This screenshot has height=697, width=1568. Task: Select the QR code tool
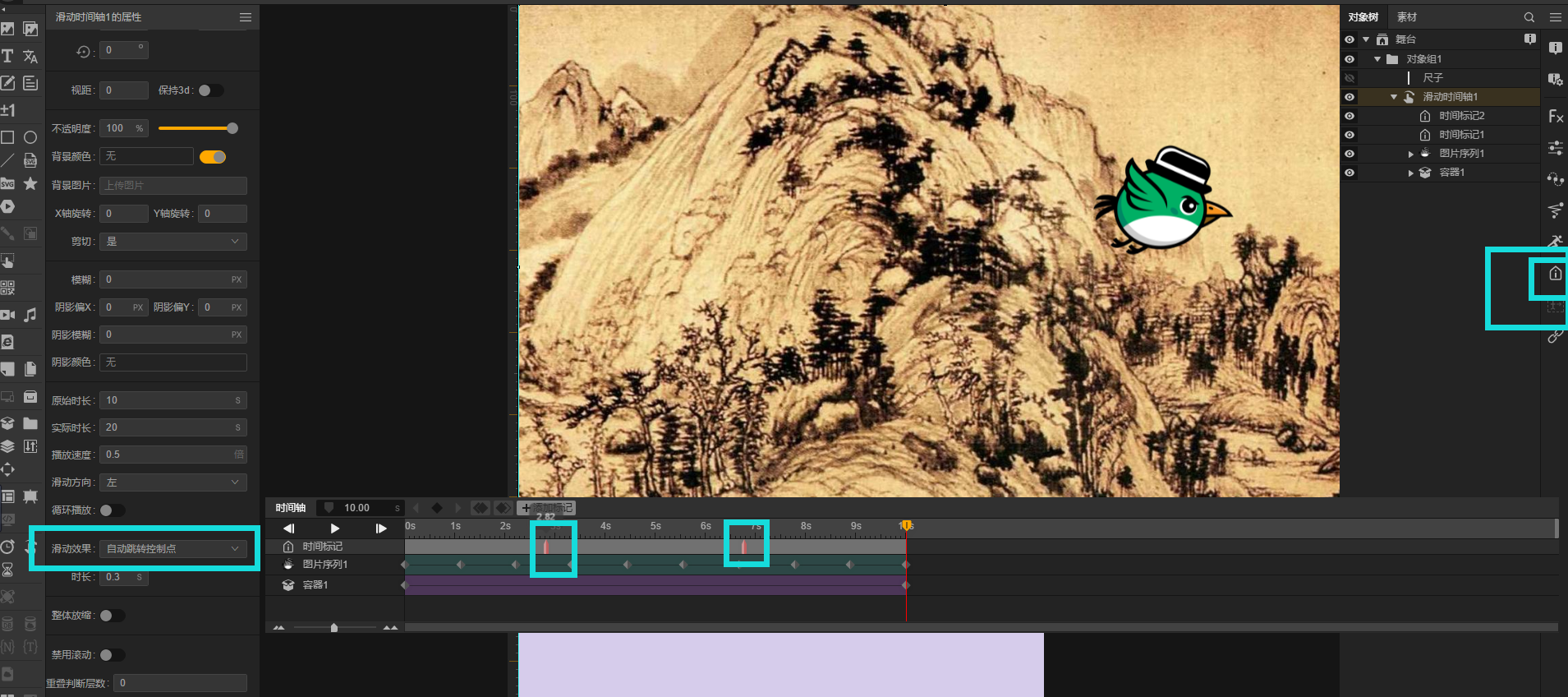click(x=7, y=288)
